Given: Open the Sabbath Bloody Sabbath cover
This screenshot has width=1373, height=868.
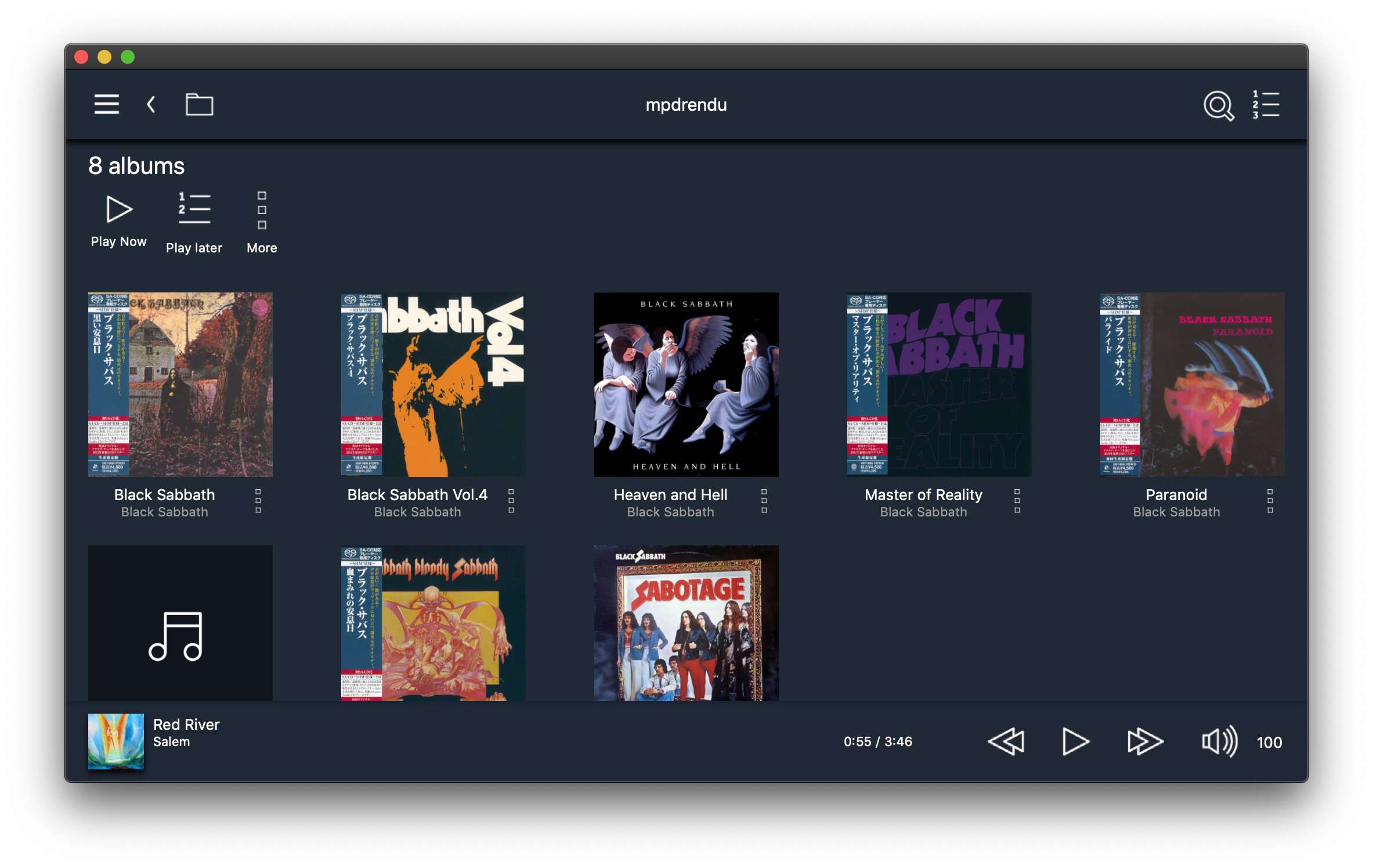Looking at the screenshot, I should point(433,623).
